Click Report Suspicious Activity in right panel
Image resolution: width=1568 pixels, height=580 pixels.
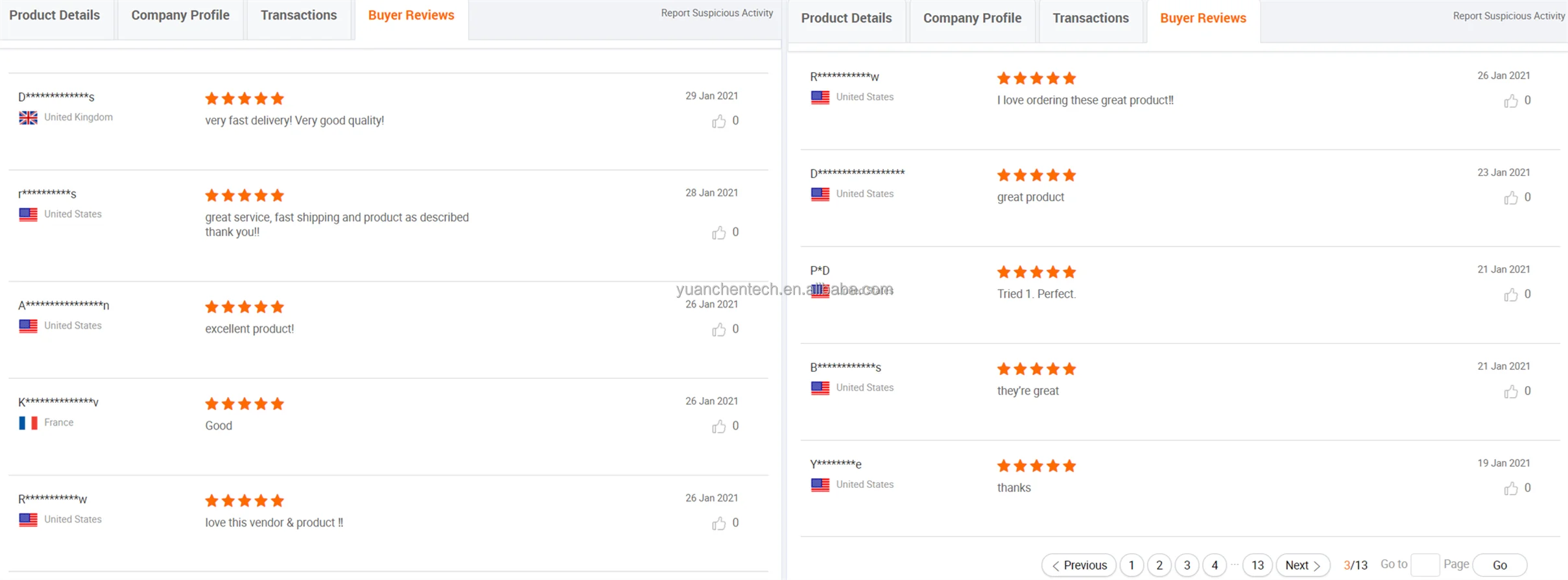pyautogui.click(x=1509, y=16)
